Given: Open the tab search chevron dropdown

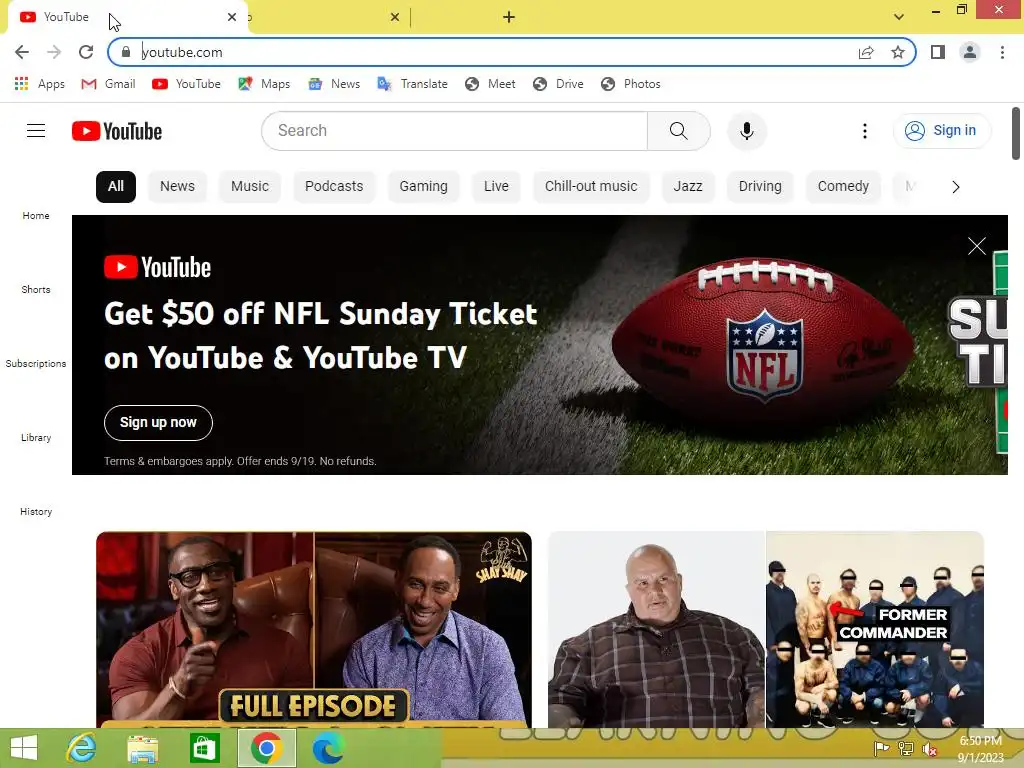Looking at the screenshot, I should (x=899, y=17).
